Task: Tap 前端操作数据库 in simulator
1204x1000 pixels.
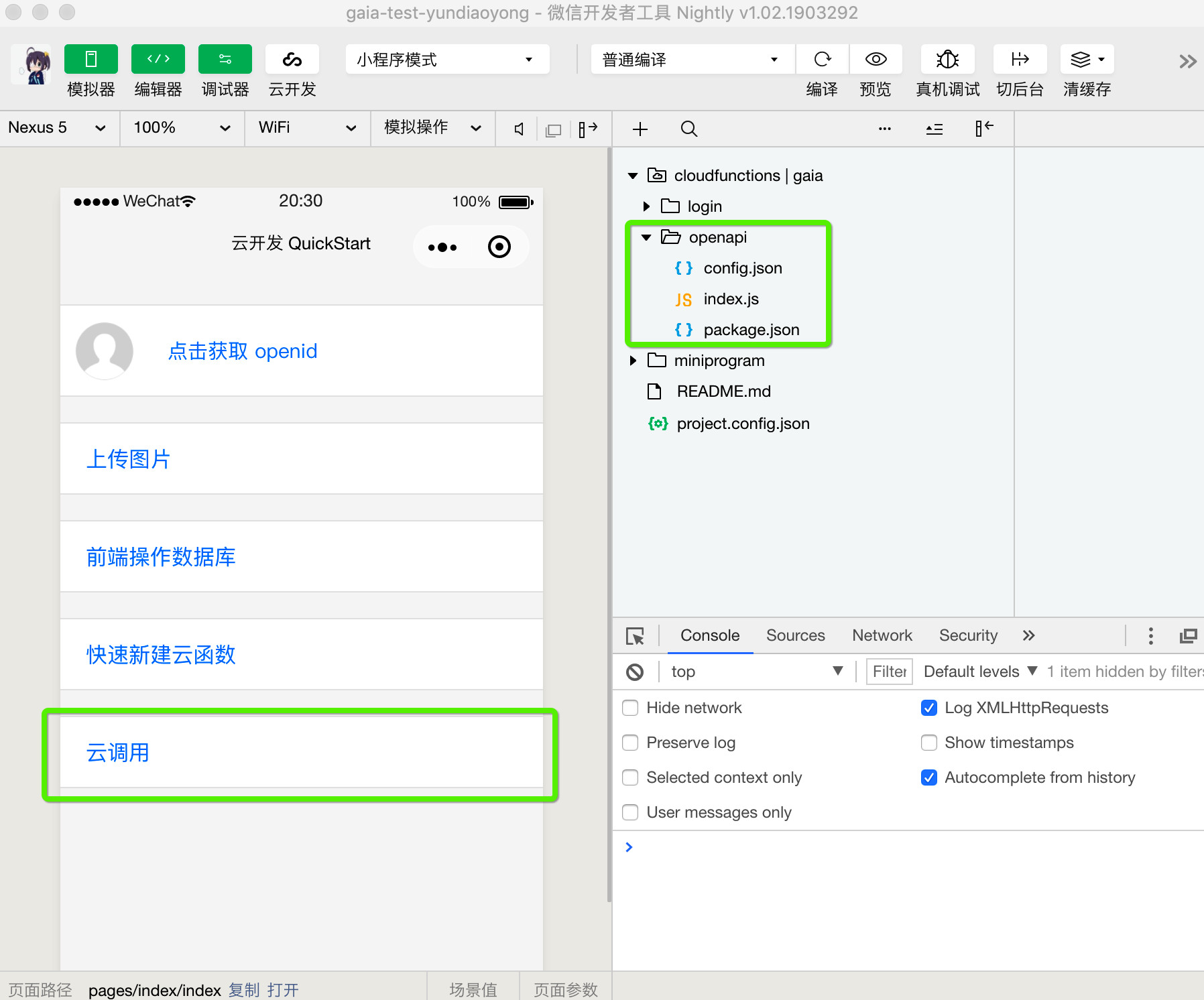Action: click(302, 557)
